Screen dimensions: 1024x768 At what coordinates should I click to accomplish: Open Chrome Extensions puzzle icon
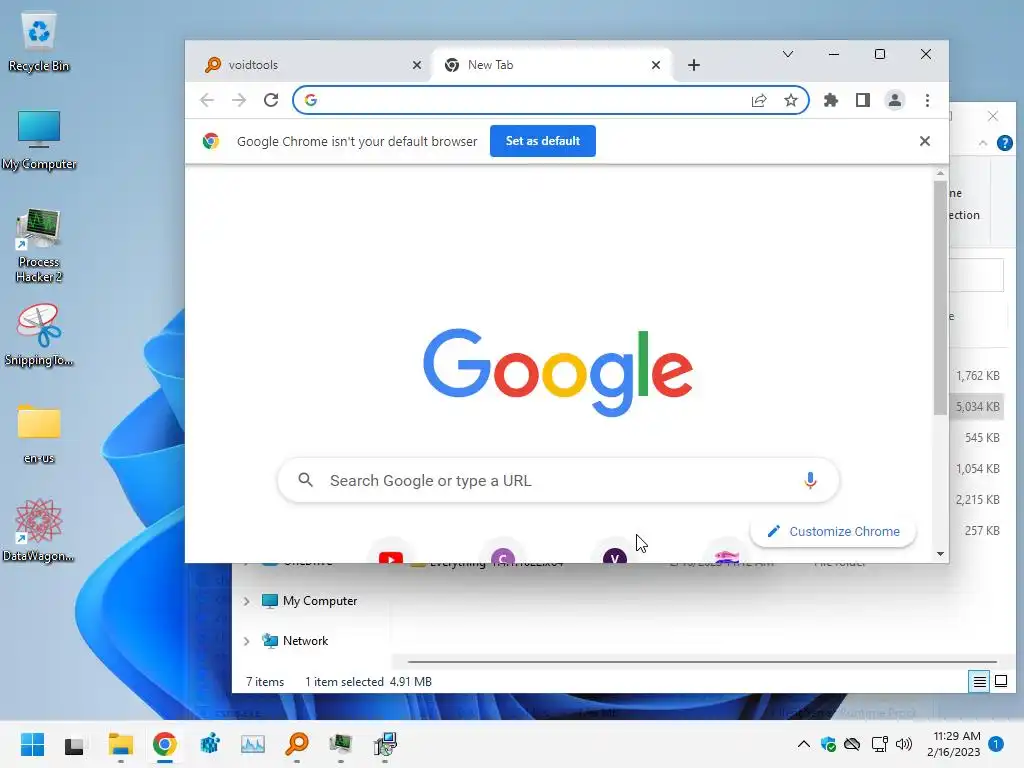click(x=831, y=100)
